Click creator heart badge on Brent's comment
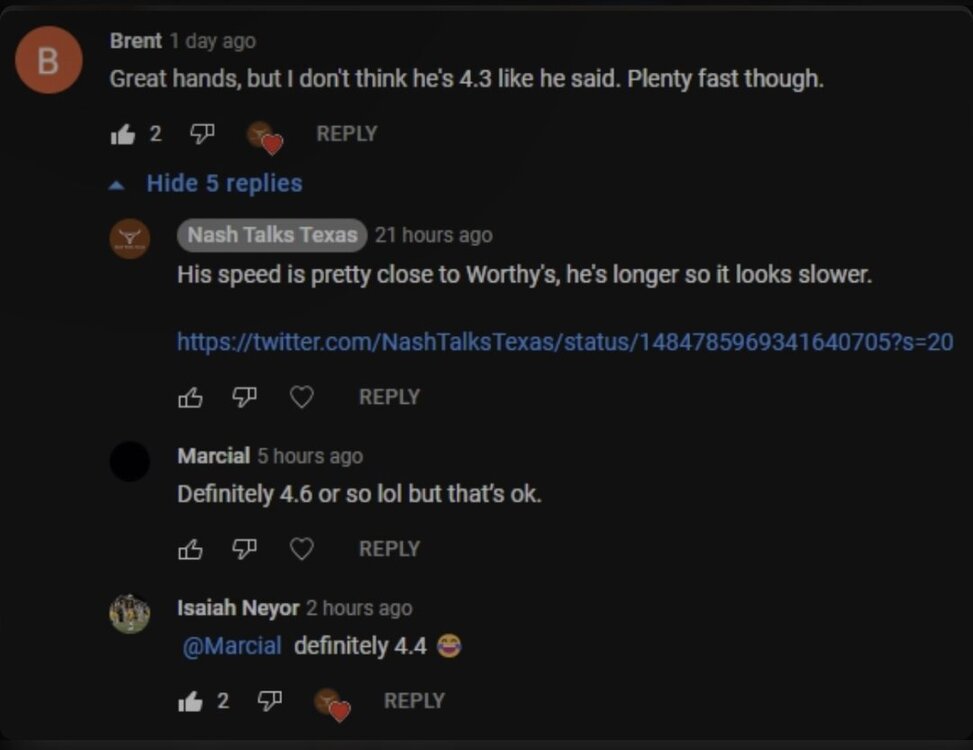 click(x=265, y=136)
